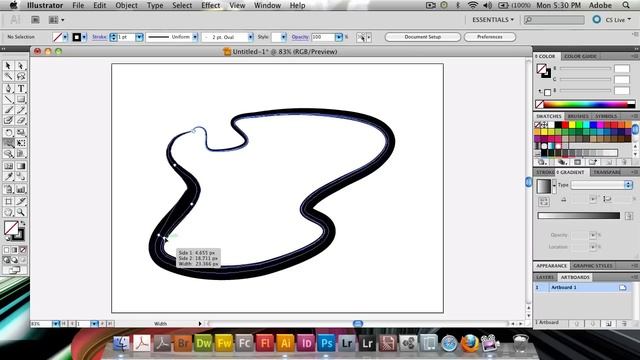The height and width of the screenshot is (360, 640).
Task: Select the Pencil tool
Action: pos(21,110)
